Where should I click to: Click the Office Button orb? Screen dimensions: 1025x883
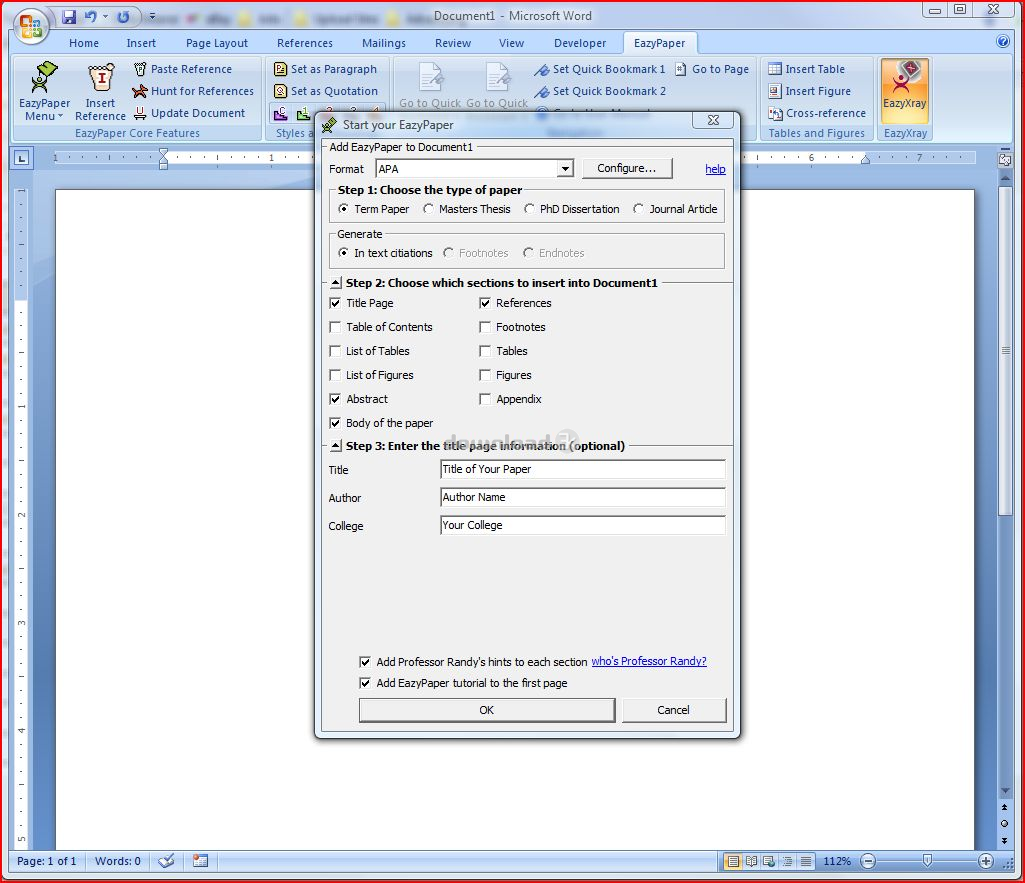pyautogui.click(x=31, y=27)
